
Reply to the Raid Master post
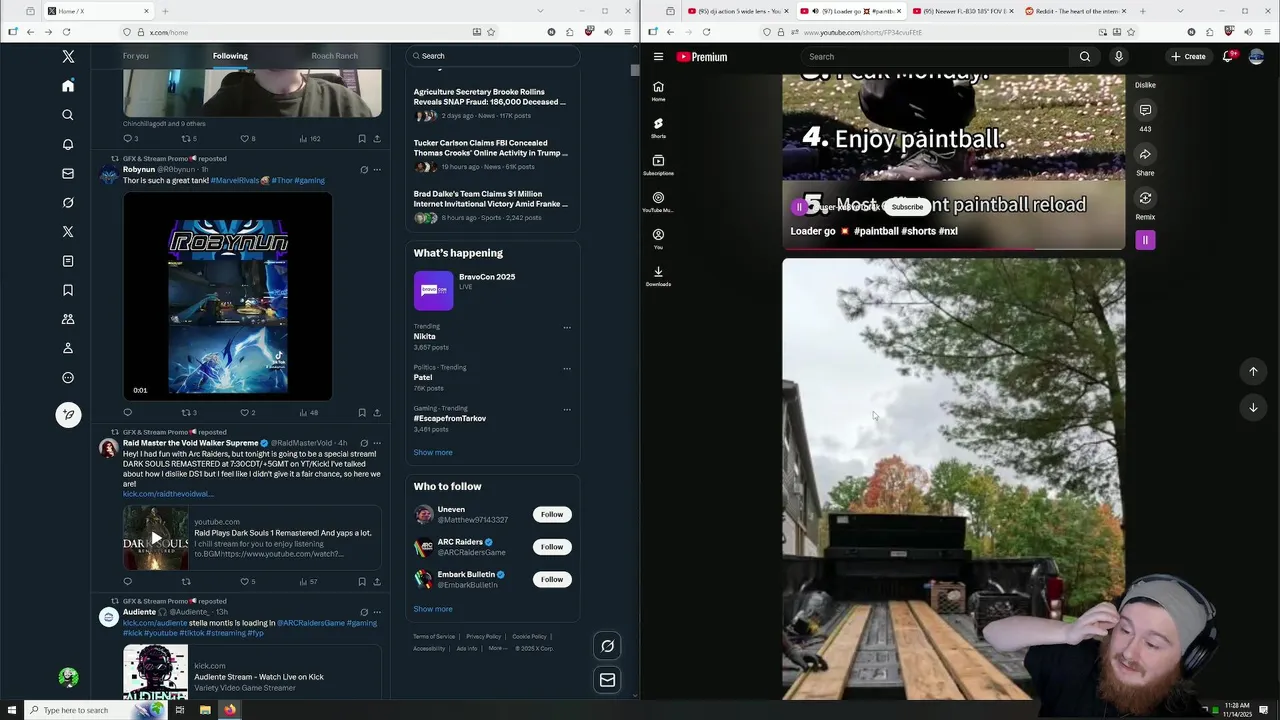127,581
